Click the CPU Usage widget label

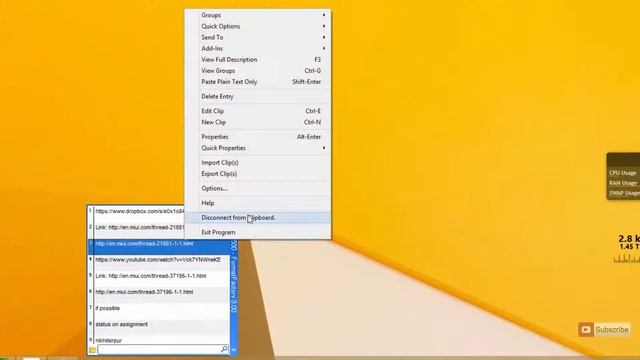click(x=623, y=173)
